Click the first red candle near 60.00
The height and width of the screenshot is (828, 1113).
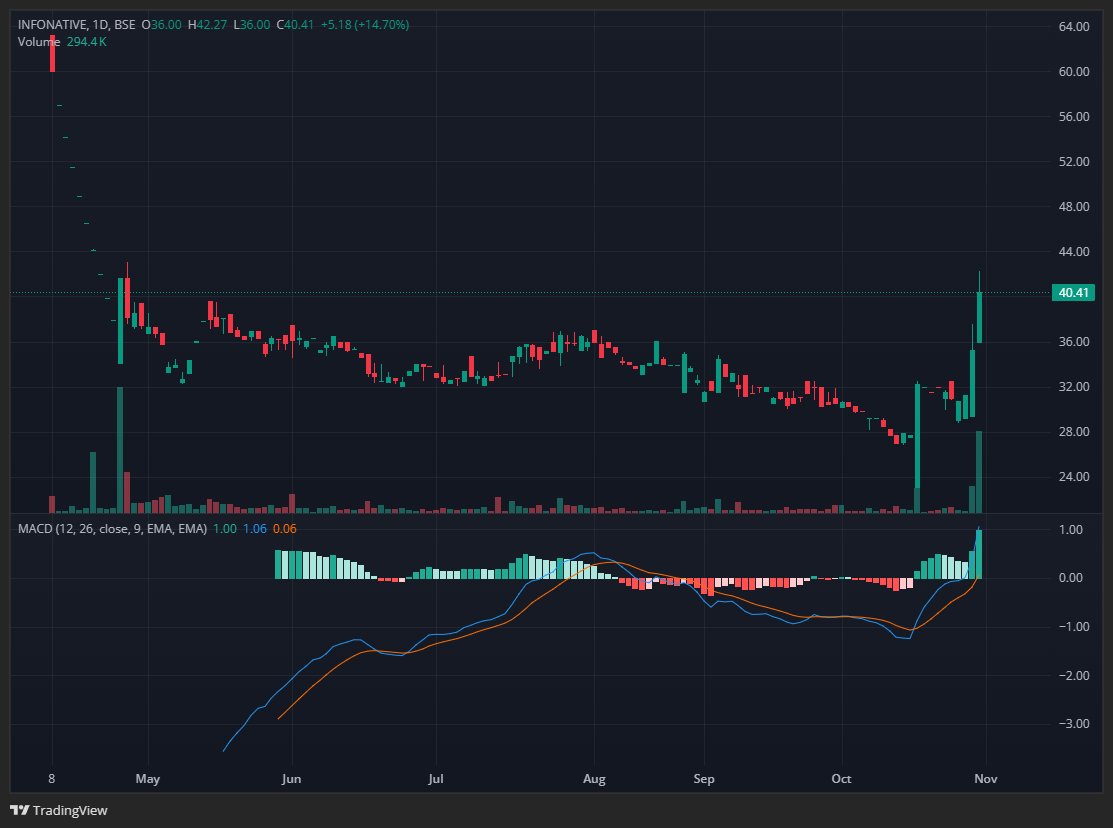53,53
